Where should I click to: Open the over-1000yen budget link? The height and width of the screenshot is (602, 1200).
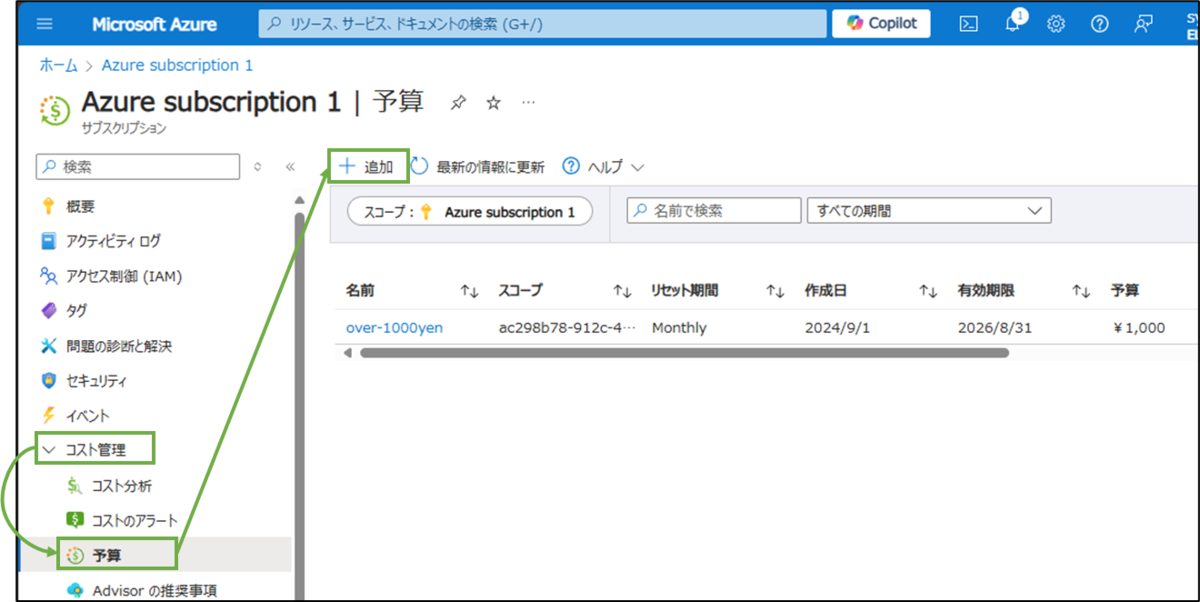394,327
